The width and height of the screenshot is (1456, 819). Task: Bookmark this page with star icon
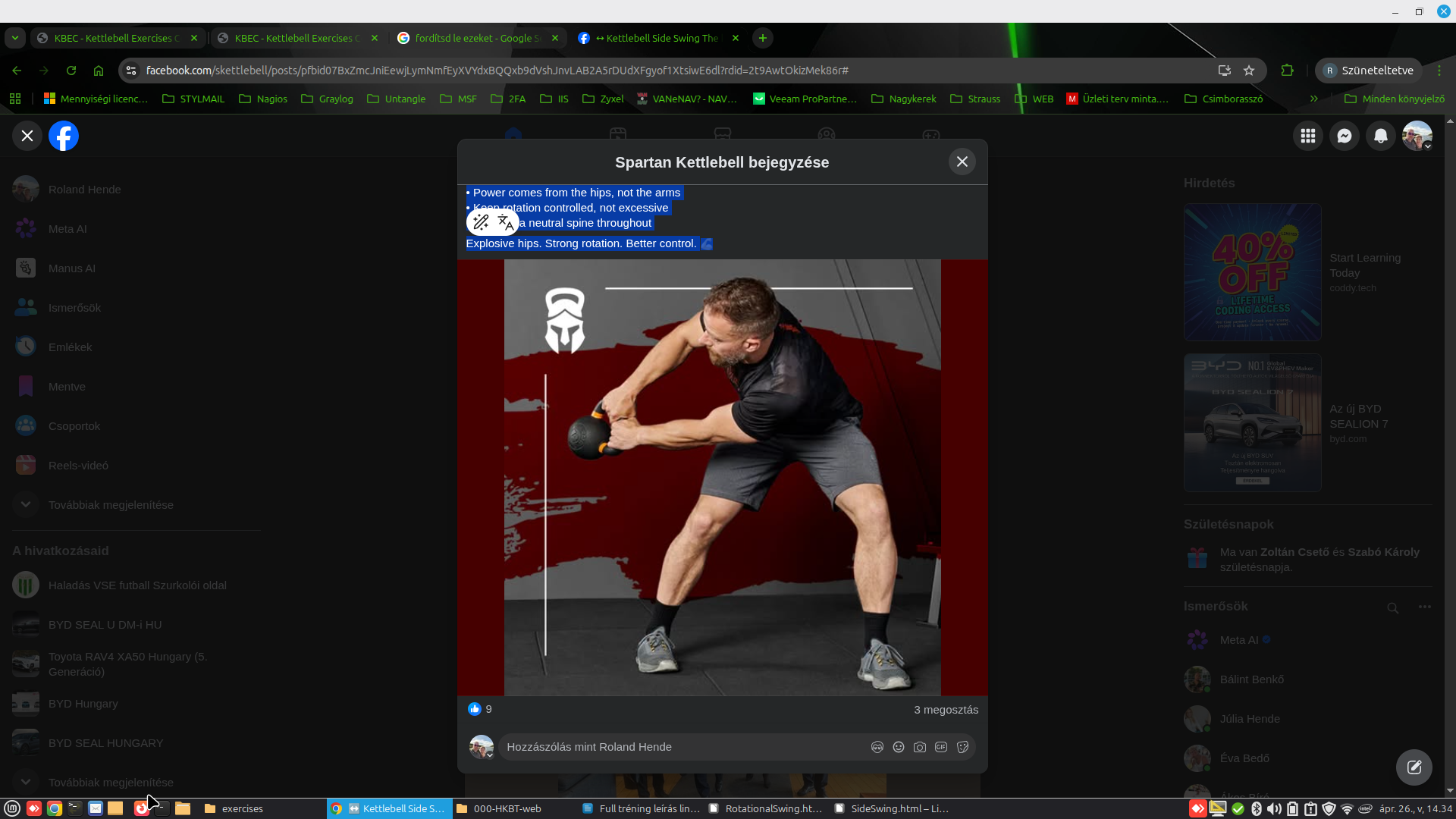(x=1249, y=71)
